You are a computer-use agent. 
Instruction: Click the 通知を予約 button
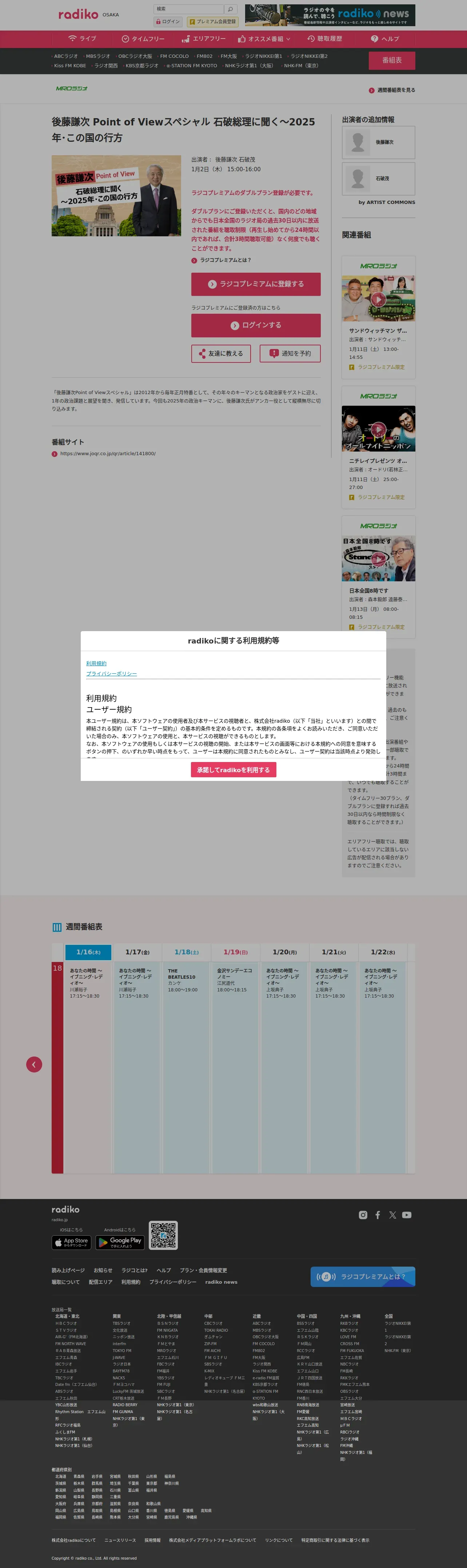291,354
